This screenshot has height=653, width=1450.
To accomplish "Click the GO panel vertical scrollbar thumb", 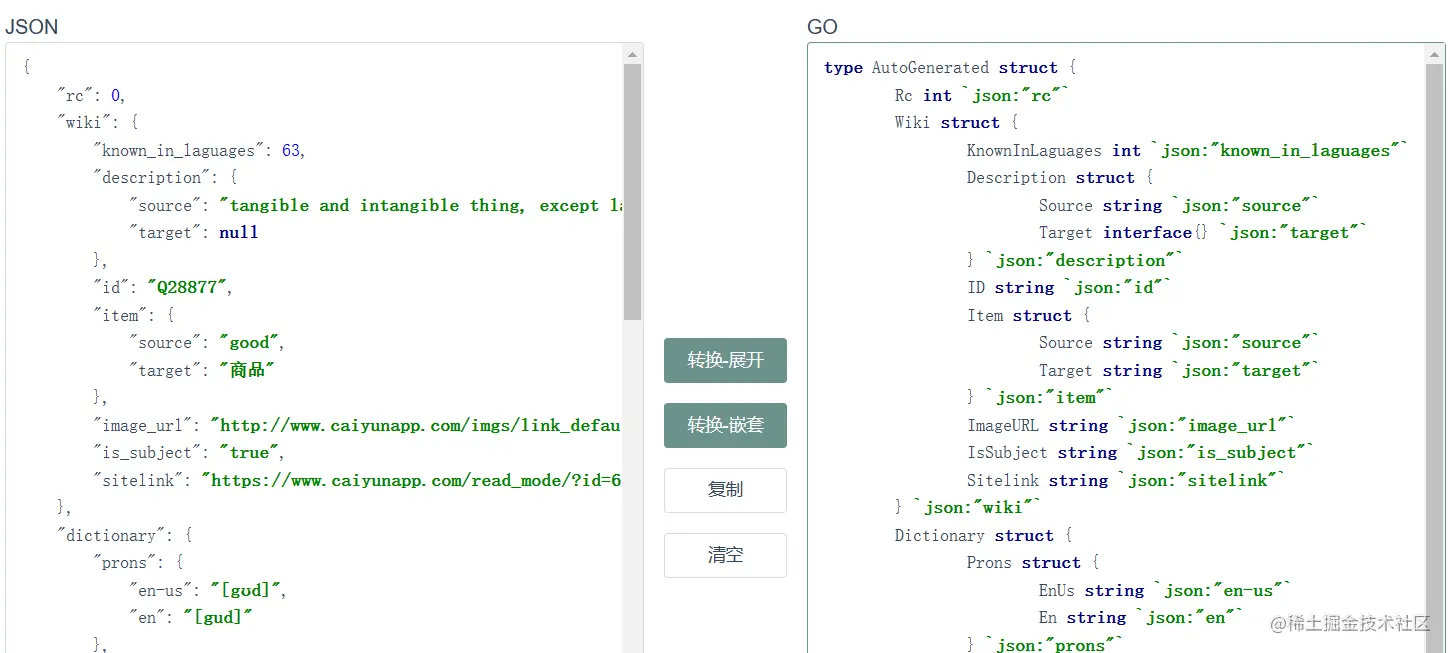I will click(1435, 360).
